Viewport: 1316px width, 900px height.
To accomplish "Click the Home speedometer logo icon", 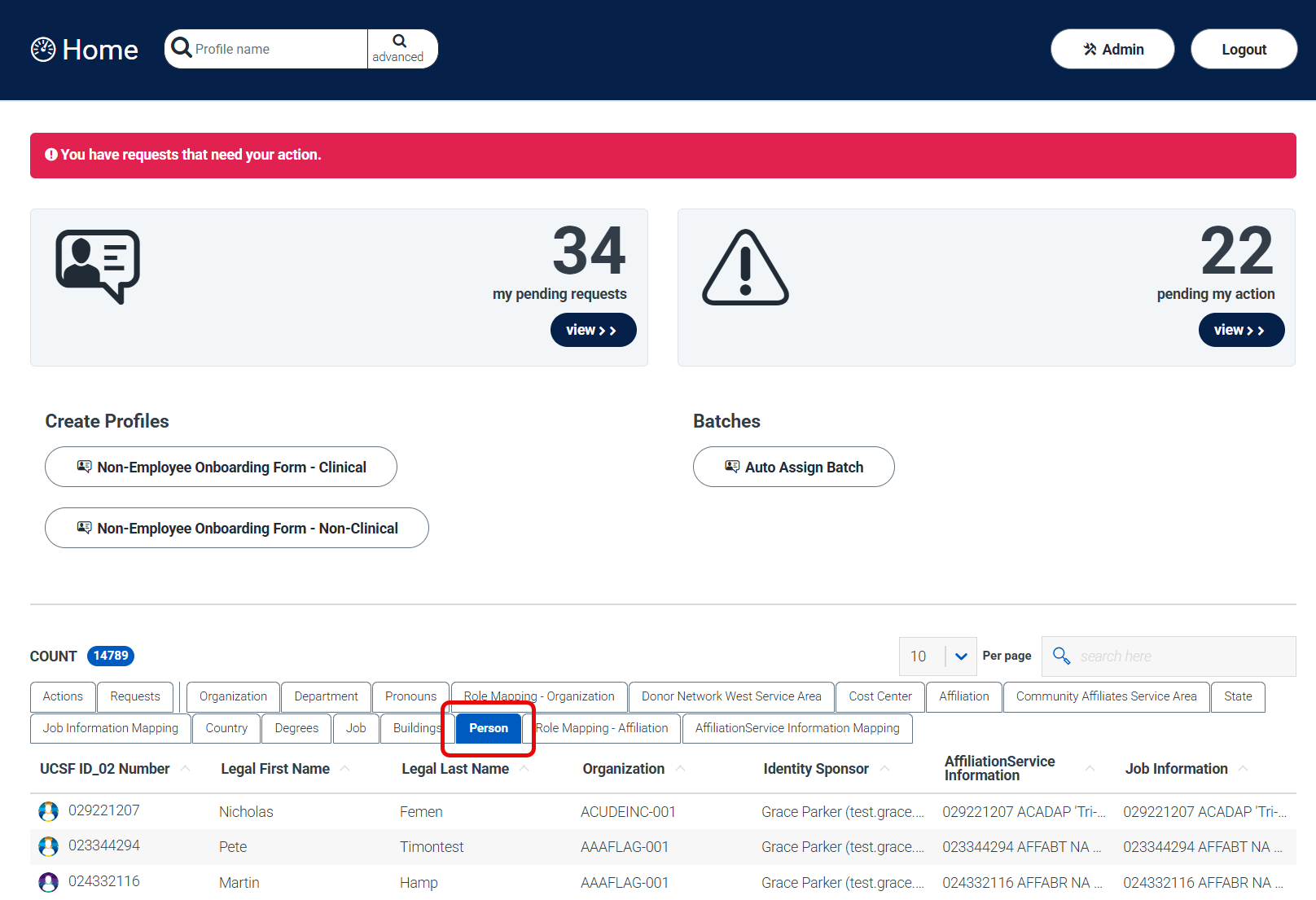I will pyautogui.click(x=45, y=49).
